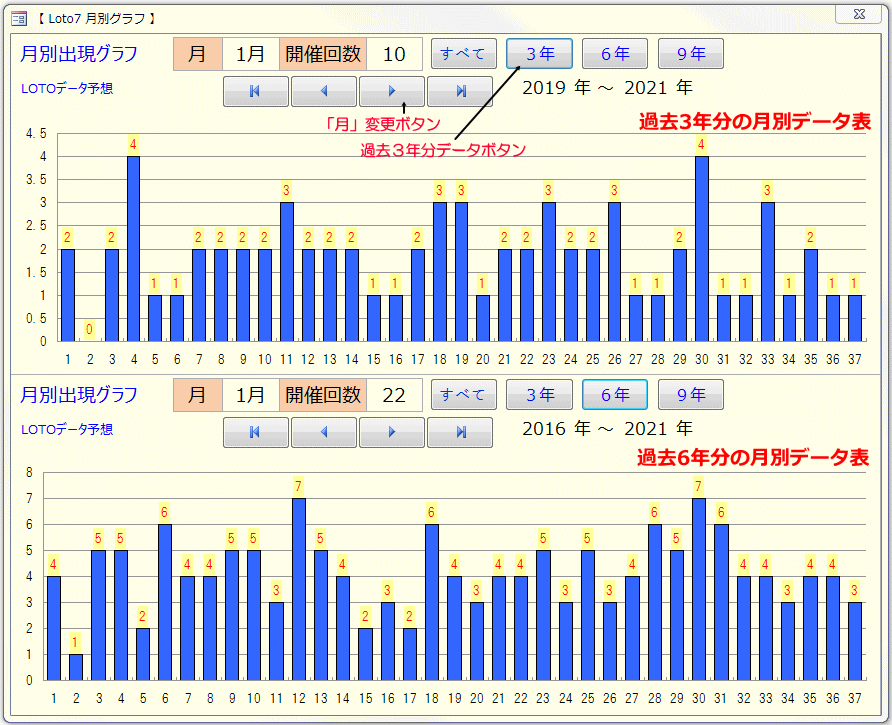Select the lower graph's 3年 button
The width and height of the screenshot is (892, 725).
coord(539,394)
